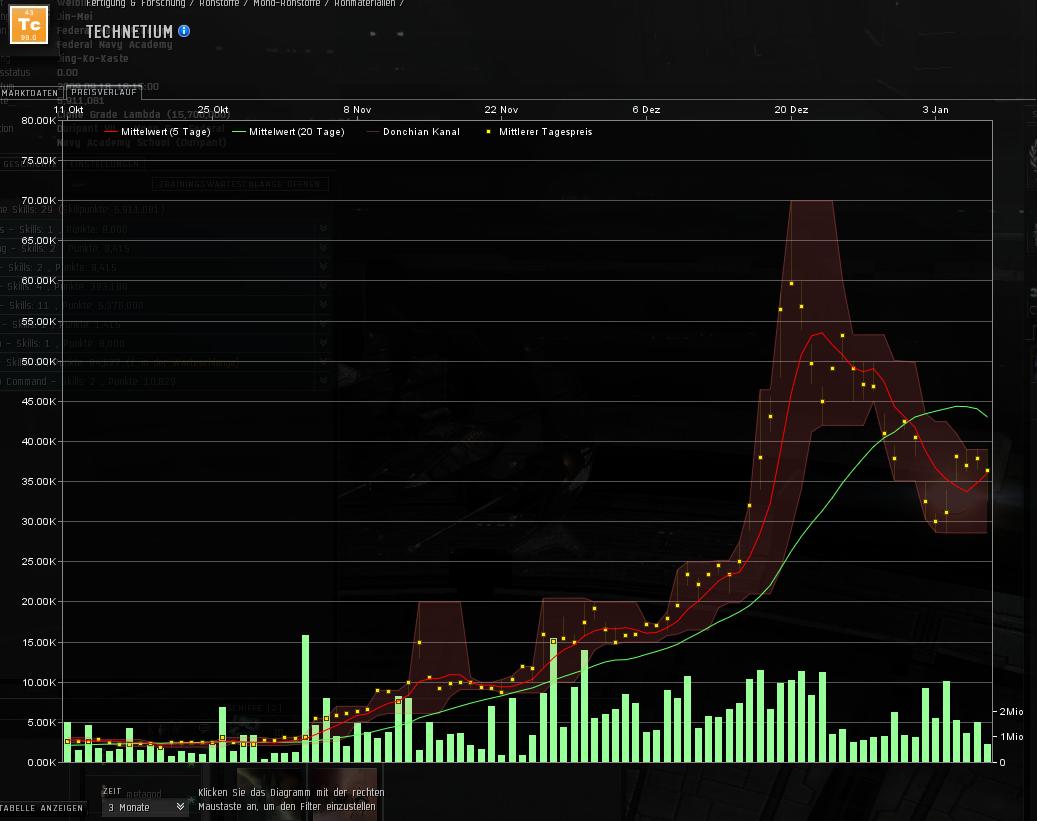Click the 11 Okt date axis label

[68, 110]
